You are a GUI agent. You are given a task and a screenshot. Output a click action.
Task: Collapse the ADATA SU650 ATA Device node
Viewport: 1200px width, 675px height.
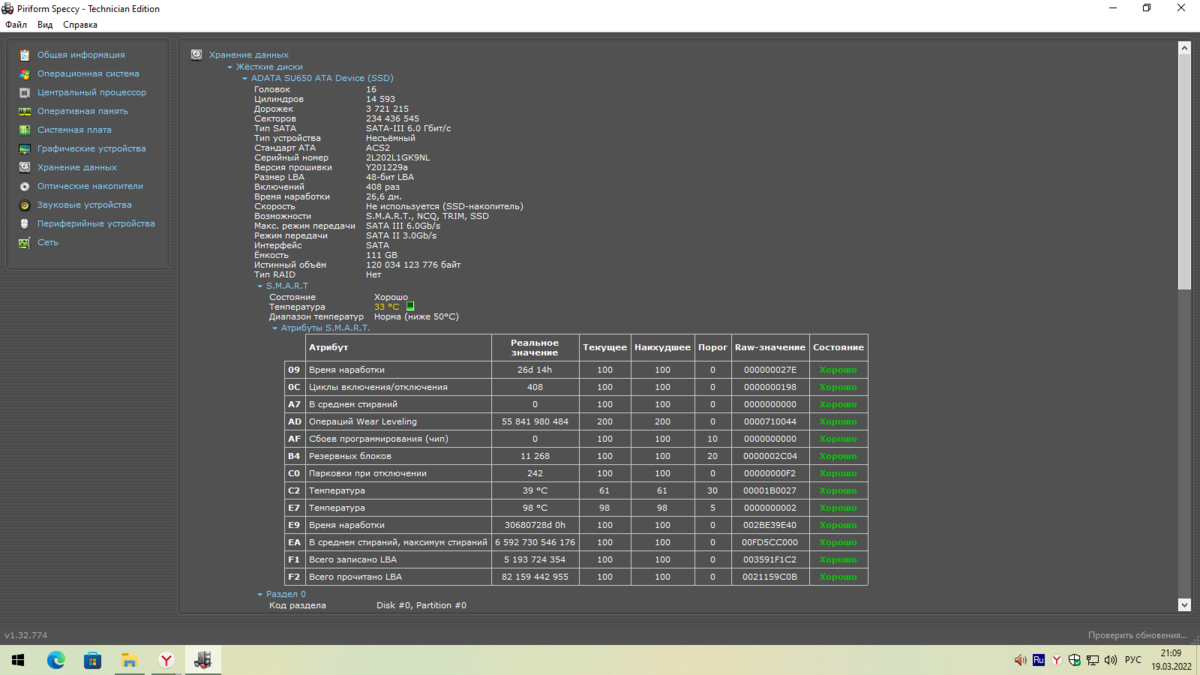(245, 78)
